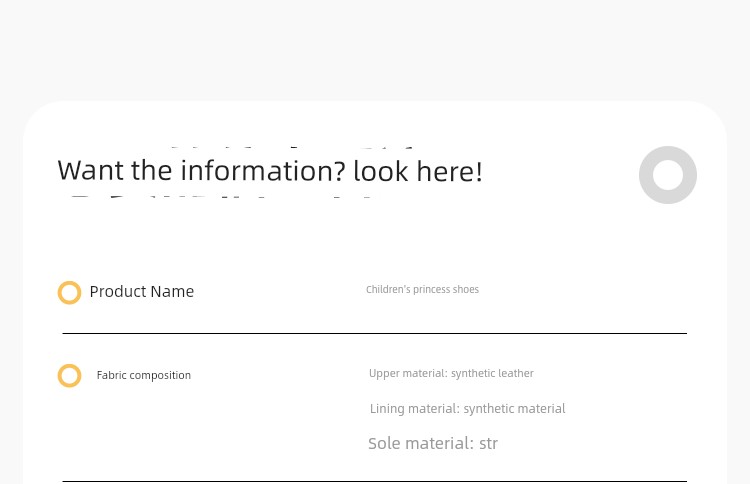
Task: Click the clipped text fragments below the heading
Action: pos(220,197)
